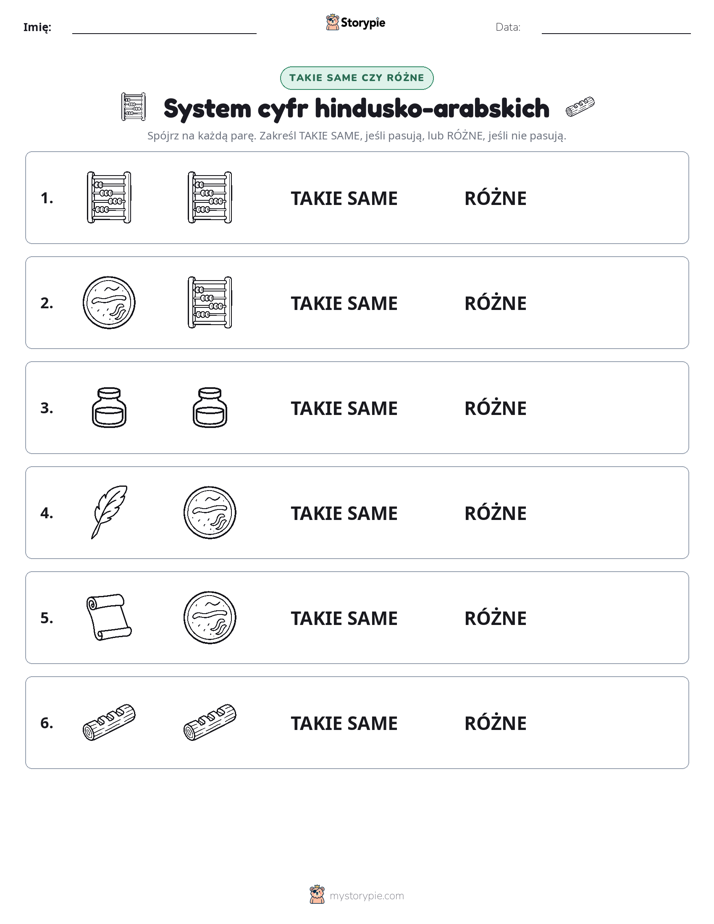Screen dimensions: 714x924
Task: Select TAKIE SAME for question 3
Action: click(344, 408)
